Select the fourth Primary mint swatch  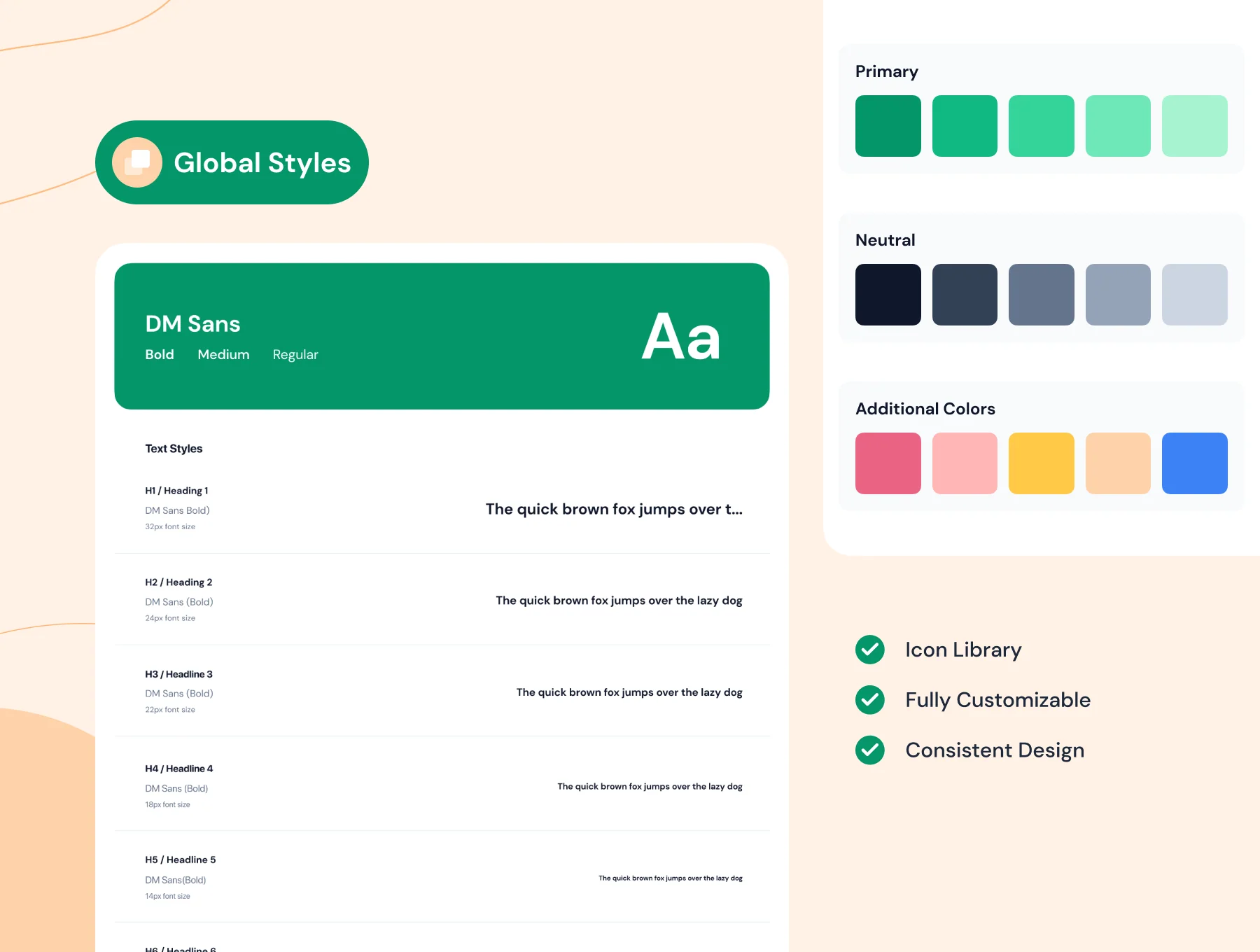(1118, 126)
